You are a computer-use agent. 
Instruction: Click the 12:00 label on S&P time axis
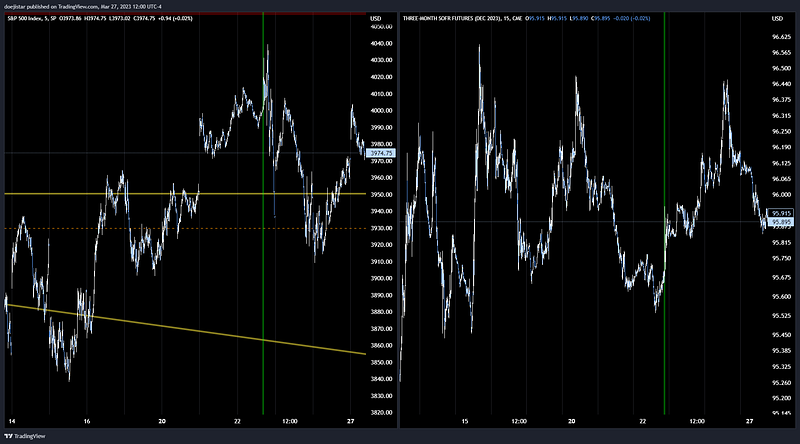pos(292,421)
